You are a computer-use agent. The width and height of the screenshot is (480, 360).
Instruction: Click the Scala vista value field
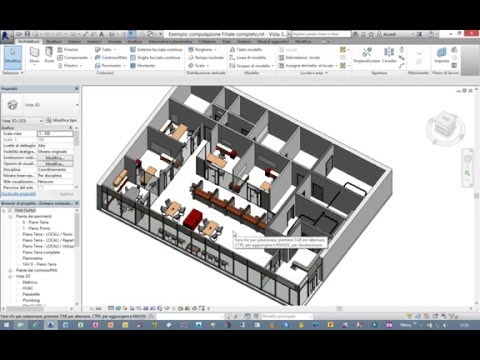55,134
